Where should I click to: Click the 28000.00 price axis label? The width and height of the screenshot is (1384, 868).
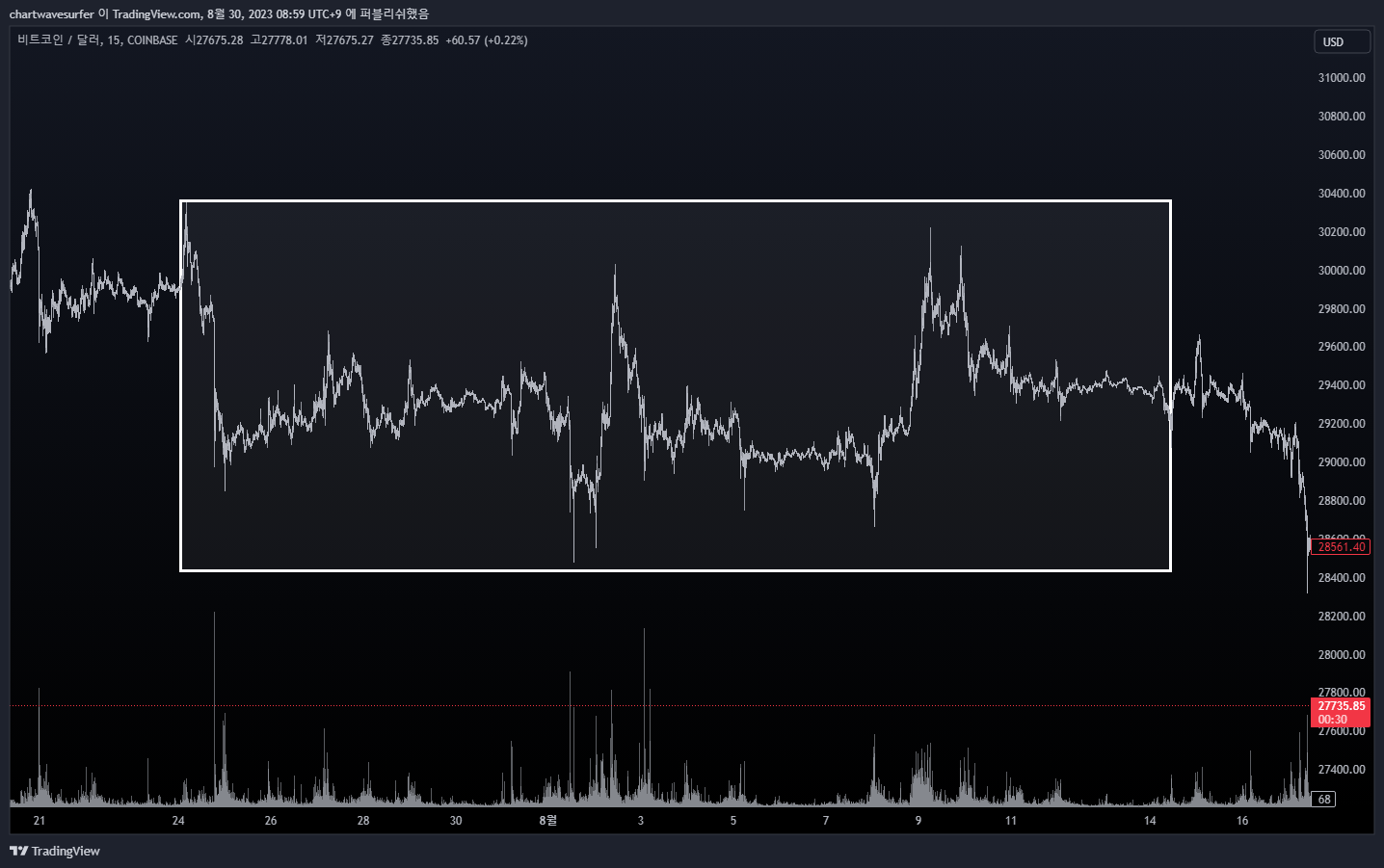(1342, 655)
